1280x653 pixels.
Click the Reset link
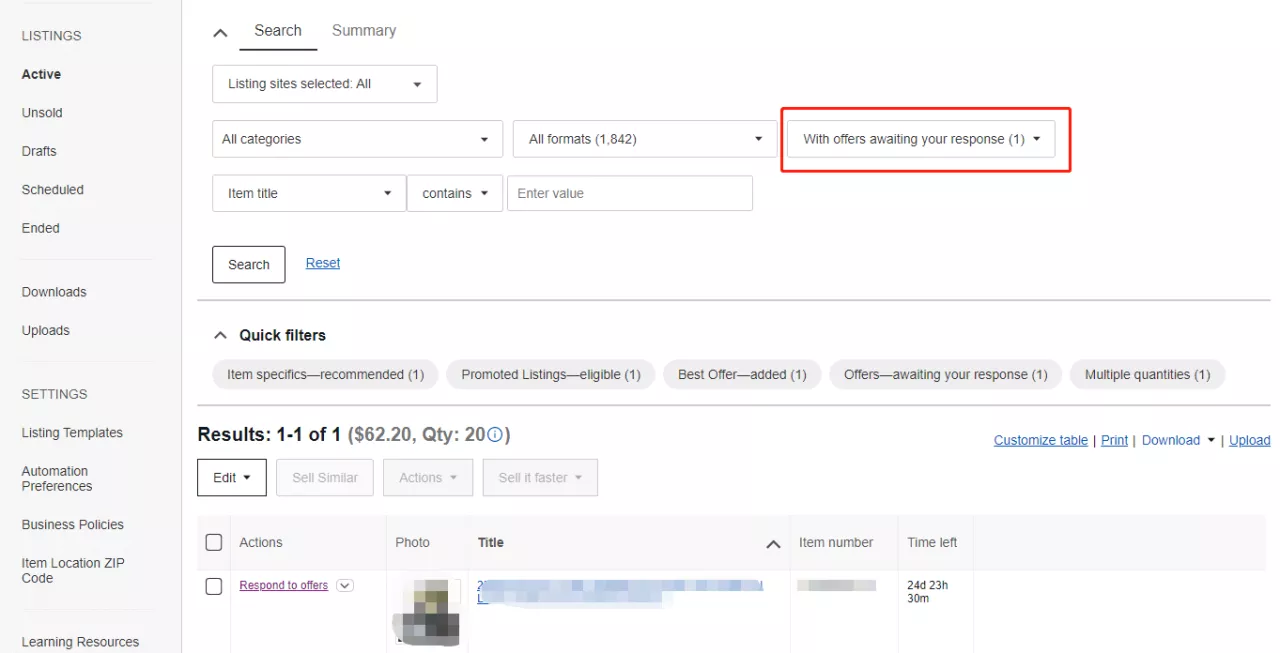coord(323,263)
